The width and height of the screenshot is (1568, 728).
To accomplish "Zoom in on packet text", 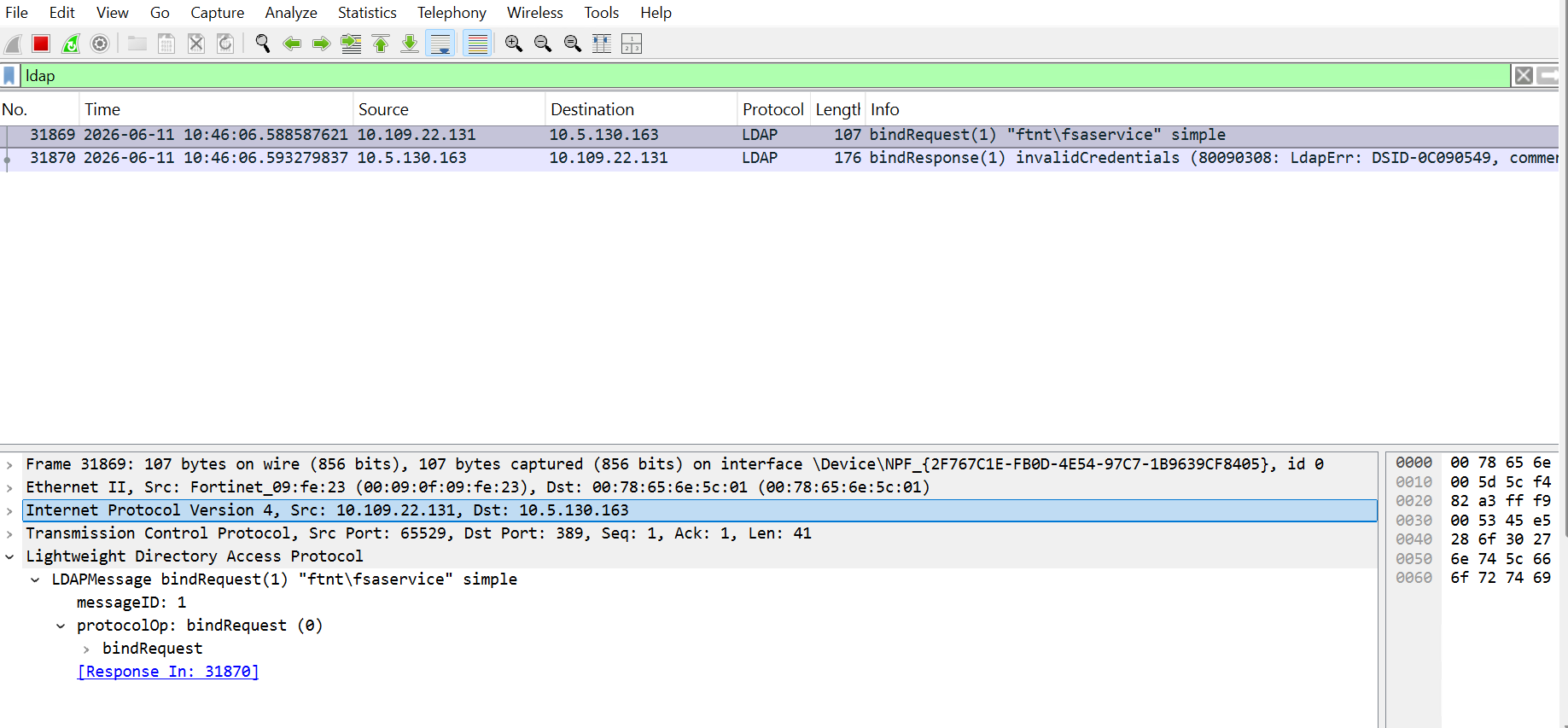I will point(514,44).
